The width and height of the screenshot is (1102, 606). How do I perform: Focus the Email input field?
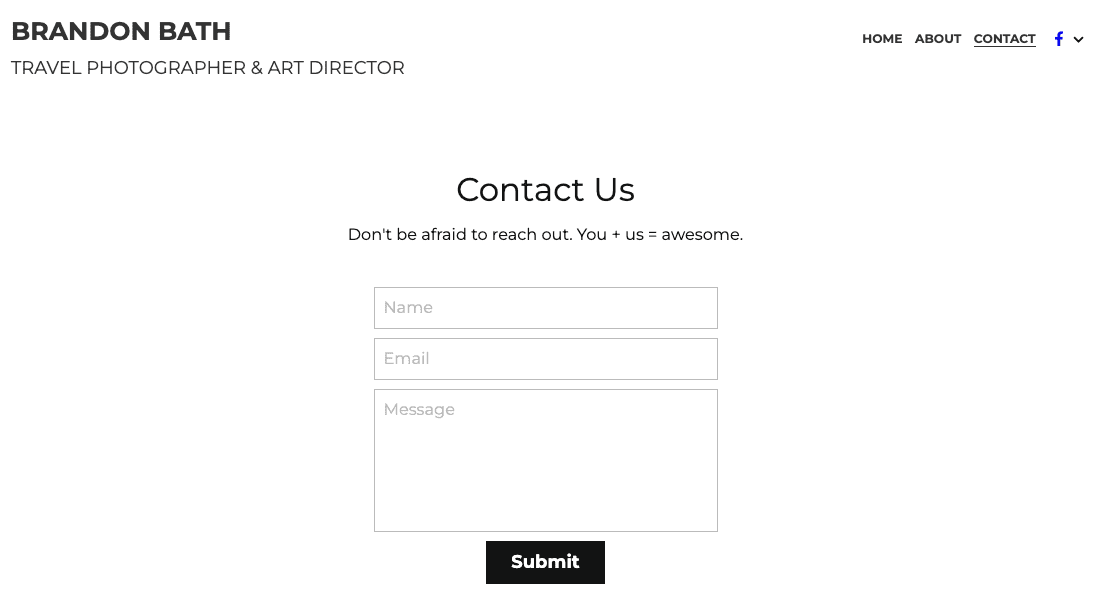click(545, 359)
